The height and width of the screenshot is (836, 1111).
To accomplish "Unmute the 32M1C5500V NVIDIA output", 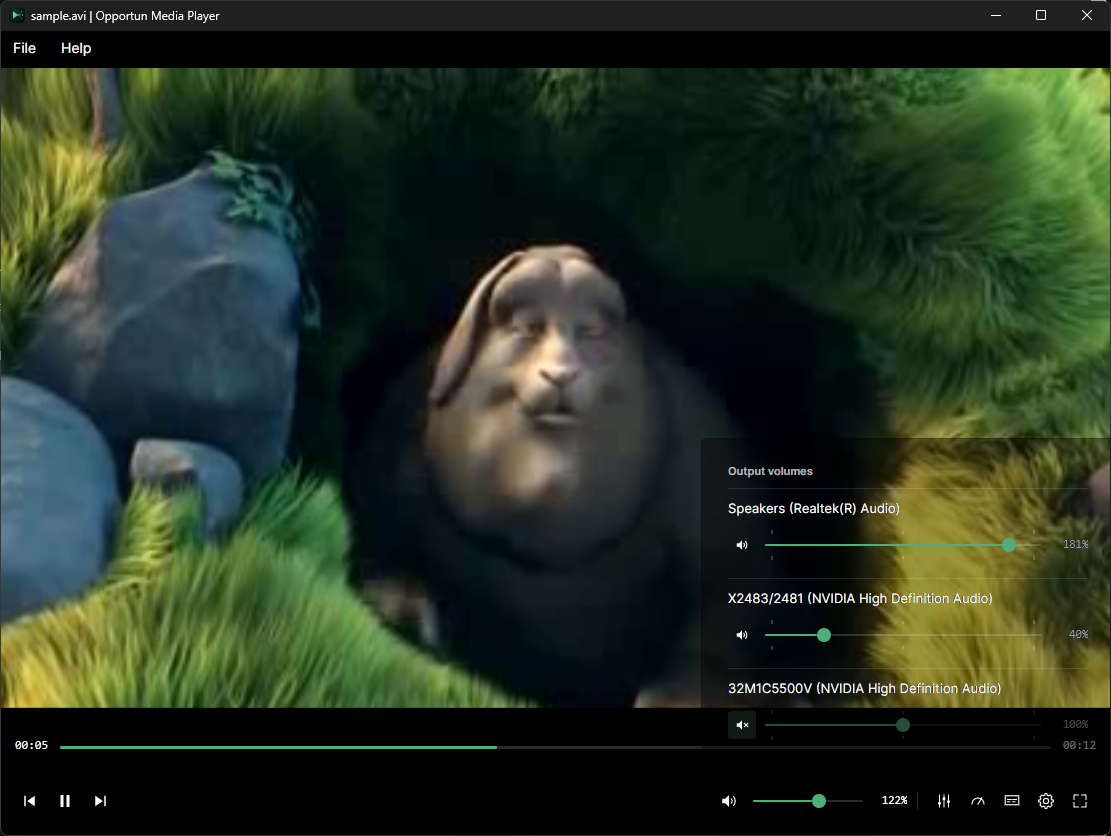I will coord(742,725).
